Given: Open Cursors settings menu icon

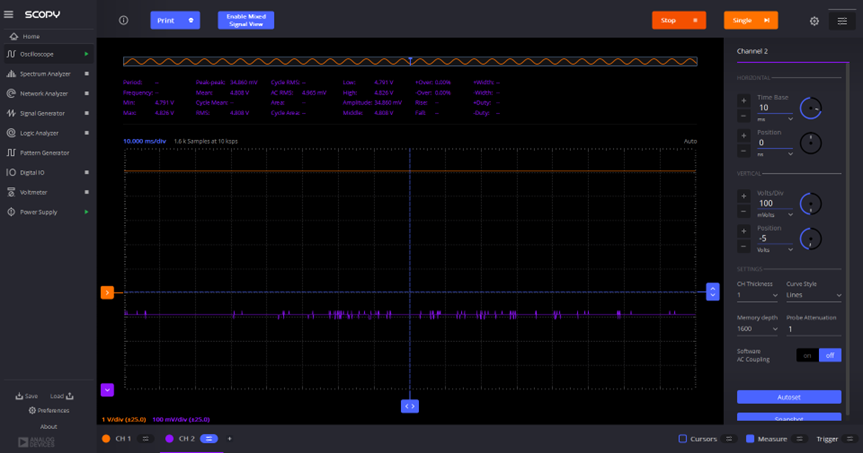Looking at the screenshot, I should coord(729,439).
